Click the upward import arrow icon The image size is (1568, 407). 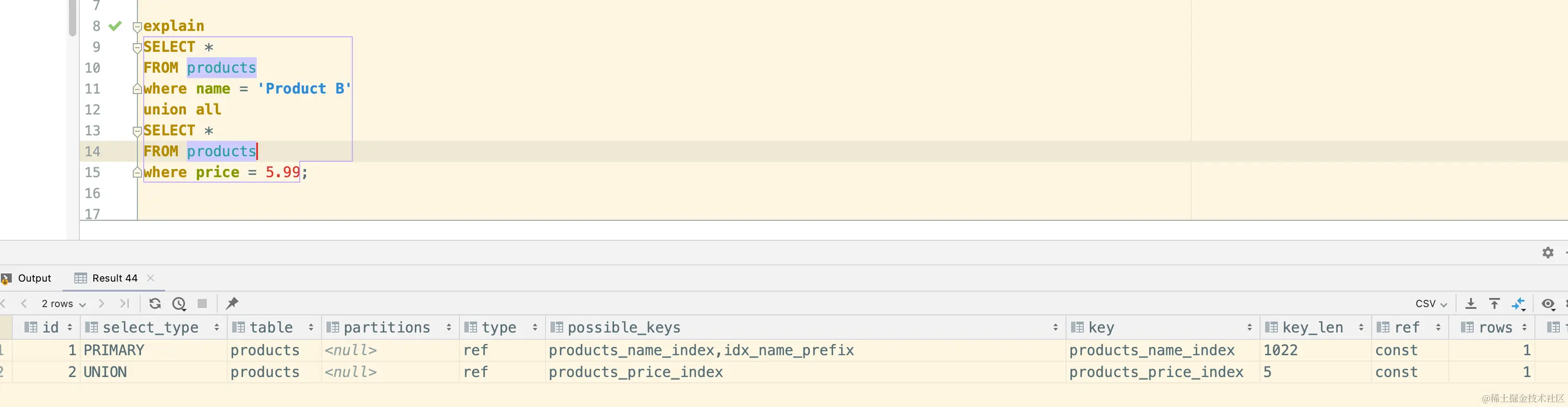pos(1494,303)
